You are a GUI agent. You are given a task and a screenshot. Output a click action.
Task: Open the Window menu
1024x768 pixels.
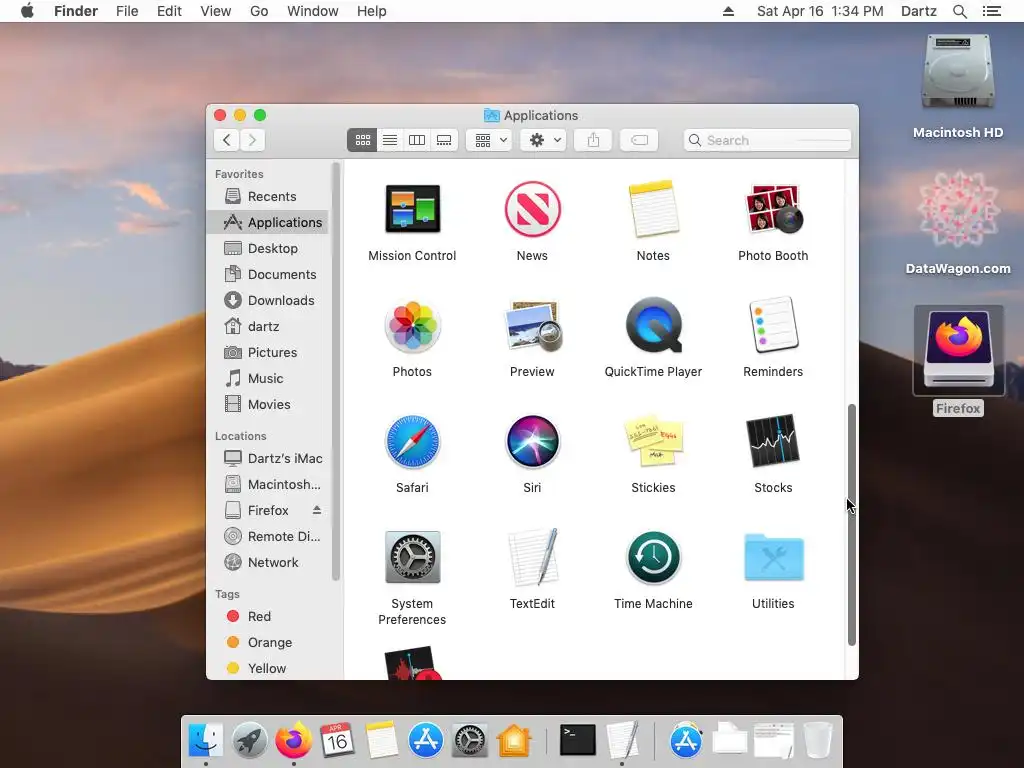tap(313, 11)
